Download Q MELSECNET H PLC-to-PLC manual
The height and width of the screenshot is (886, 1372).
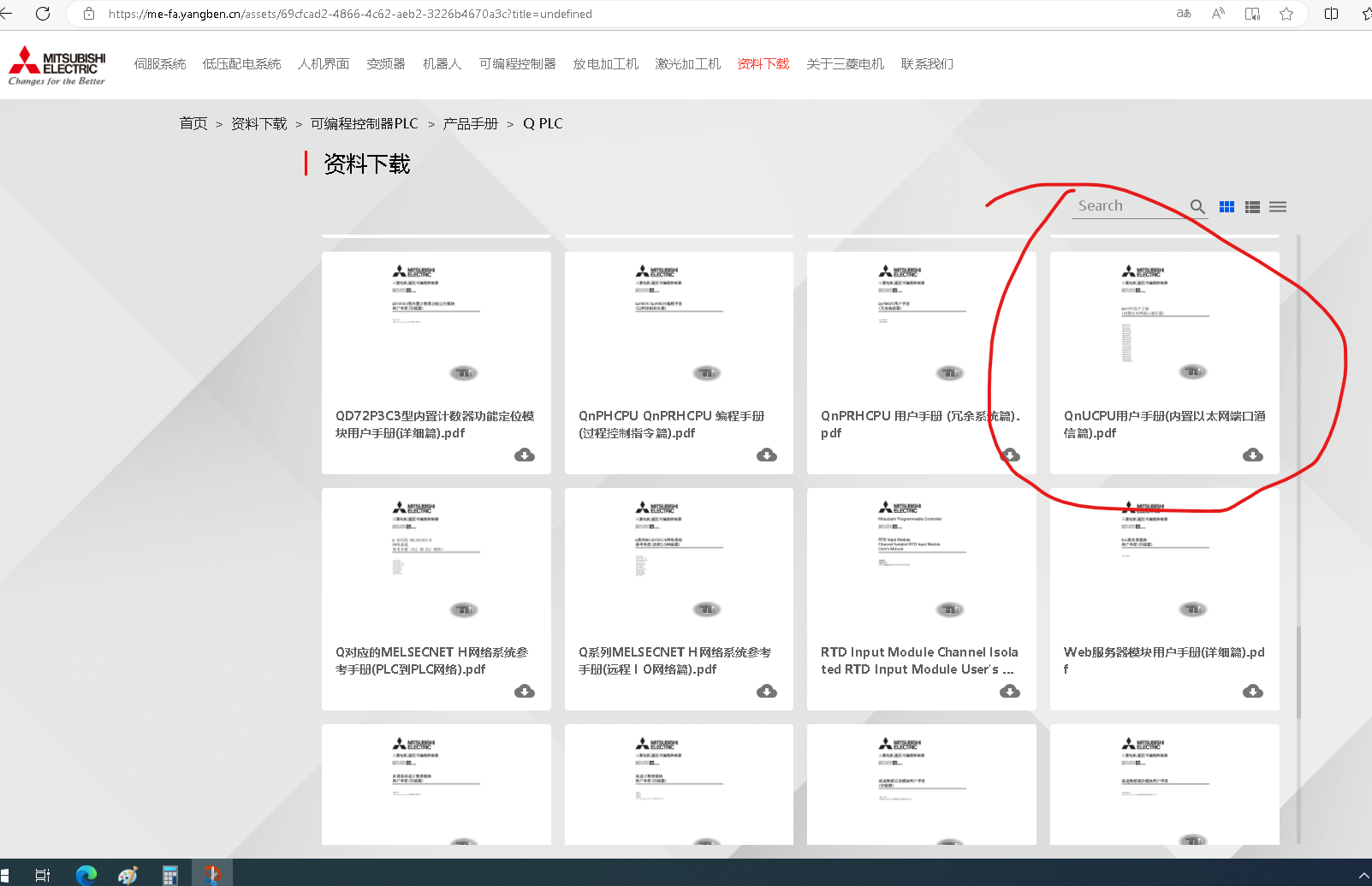[525, 691]
